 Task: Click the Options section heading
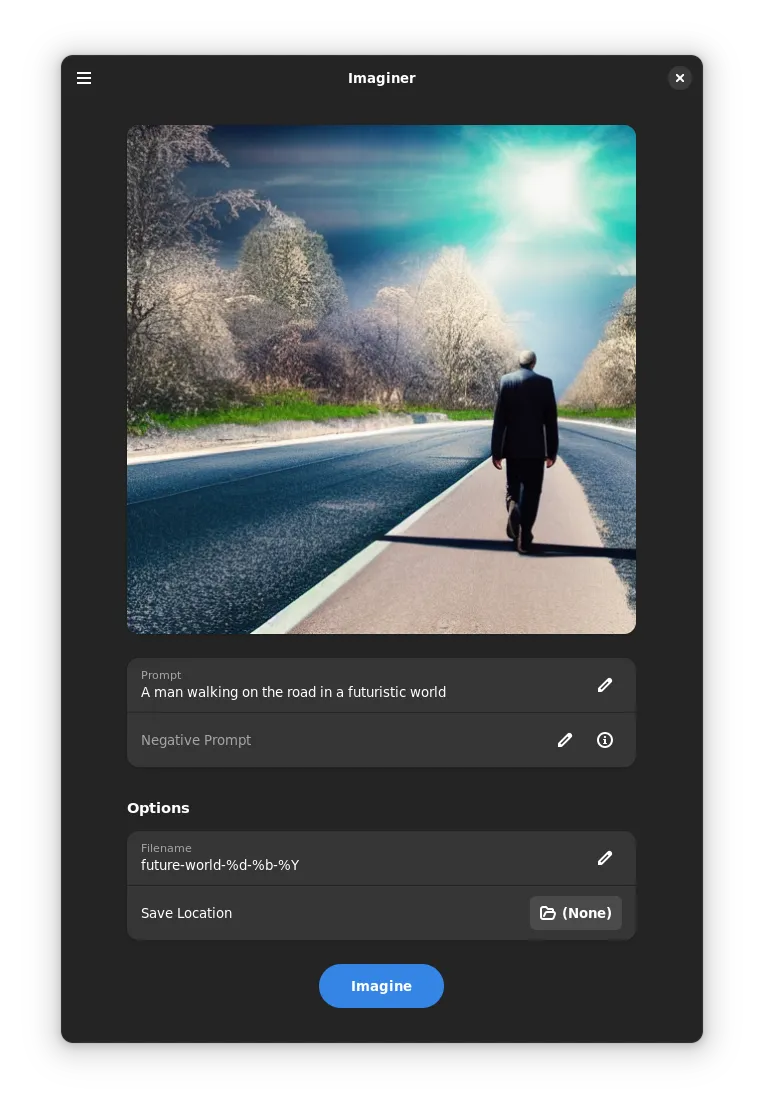(x=158, y=808)
